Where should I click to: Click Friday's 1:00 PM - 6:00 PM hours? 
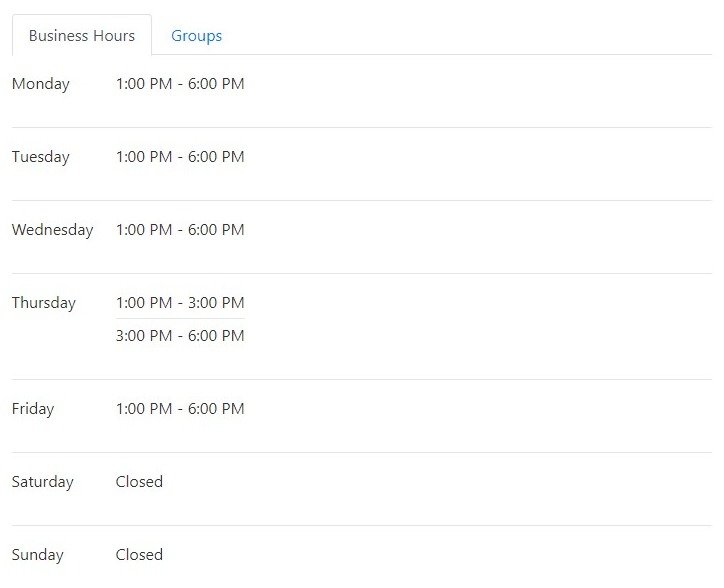(x=180, y=408)
